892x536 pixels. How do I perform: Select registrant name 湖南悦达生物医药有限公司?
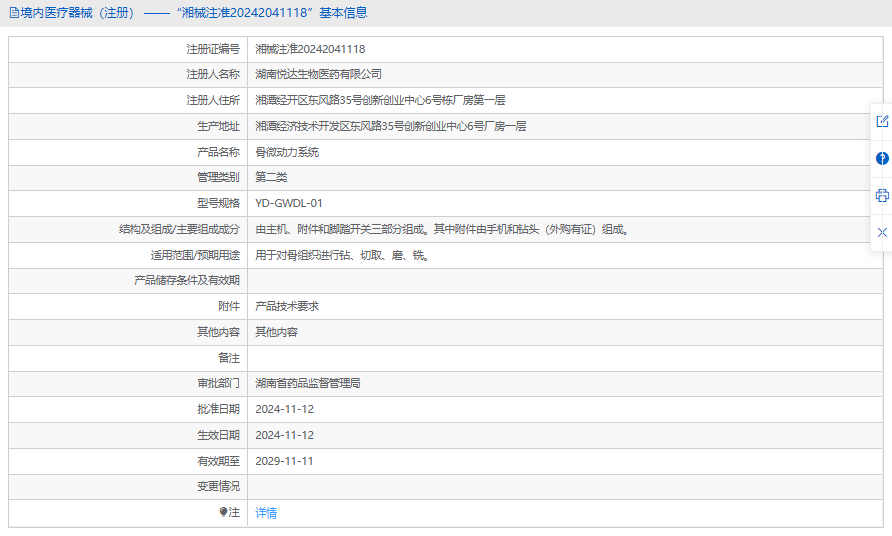click(x=319, y=74)
